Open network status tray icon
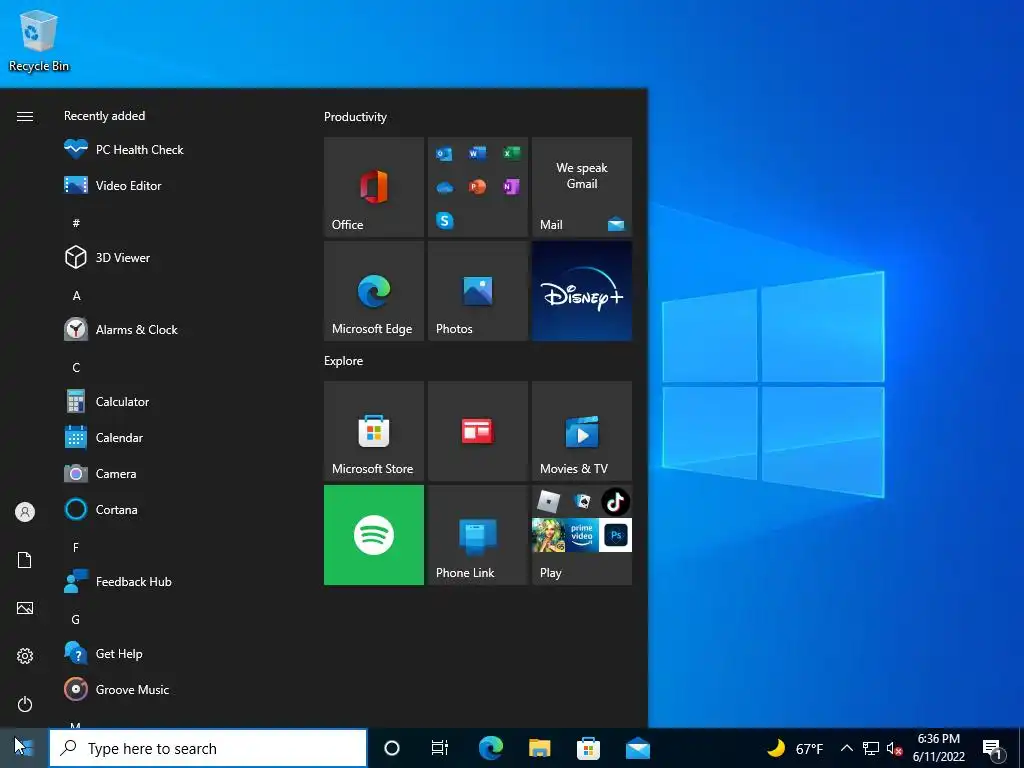Screen dimensions: 1024x768 pyautogui.click(x=871, y=748)
